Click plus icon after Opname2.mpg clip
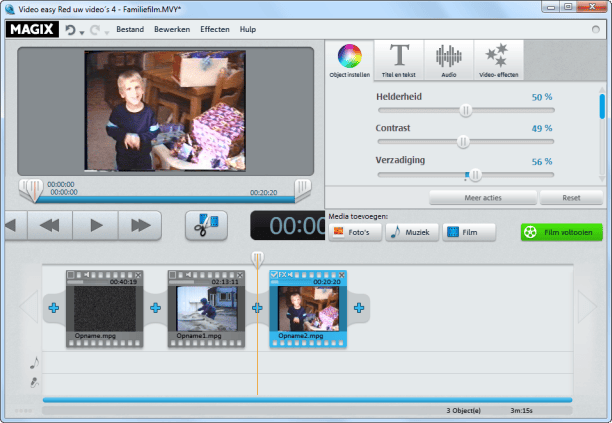 (x=359, y=308)
